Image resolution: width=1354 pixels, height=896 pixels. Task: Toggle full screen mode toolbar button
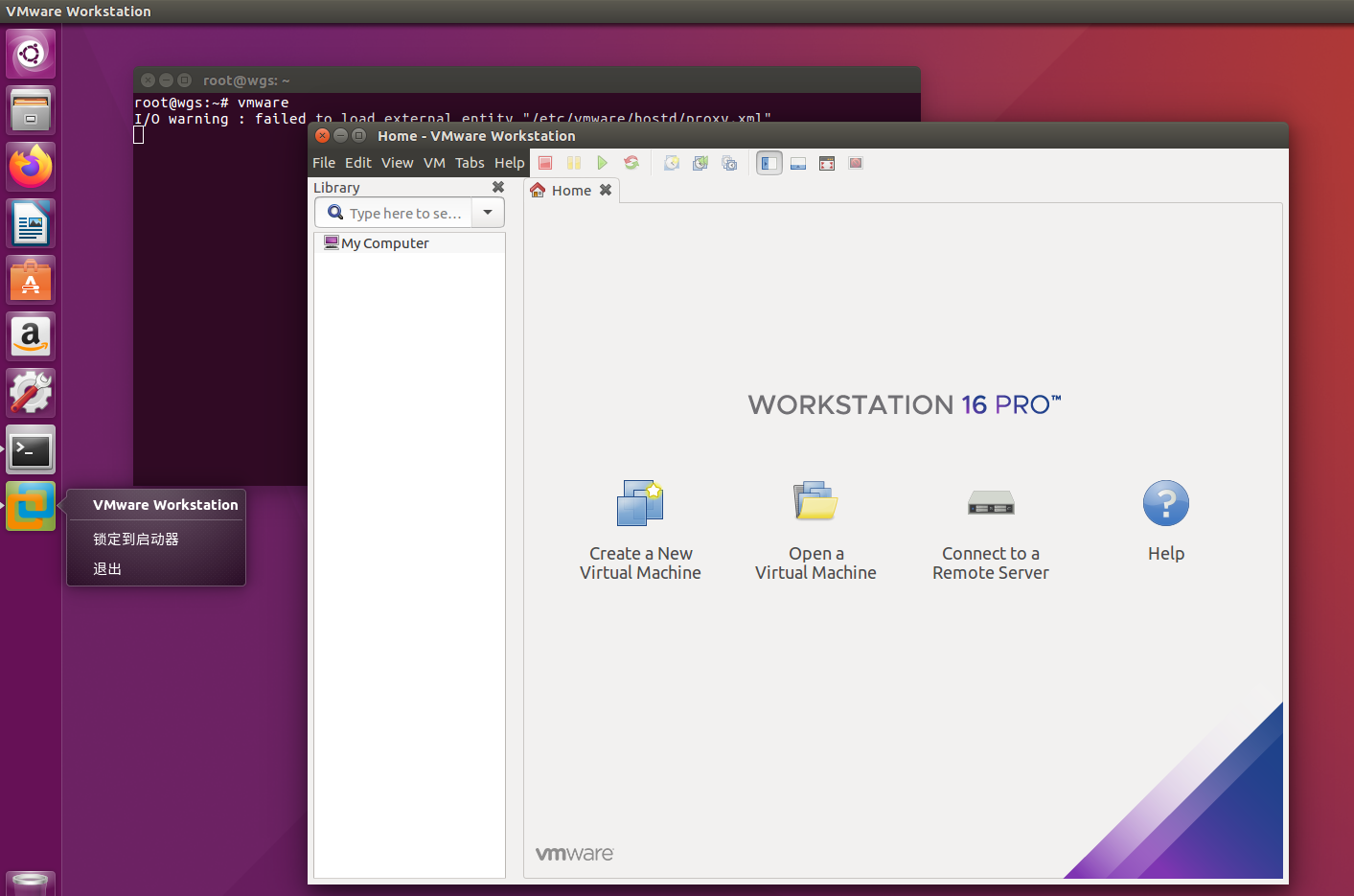(x=827, y=163)
